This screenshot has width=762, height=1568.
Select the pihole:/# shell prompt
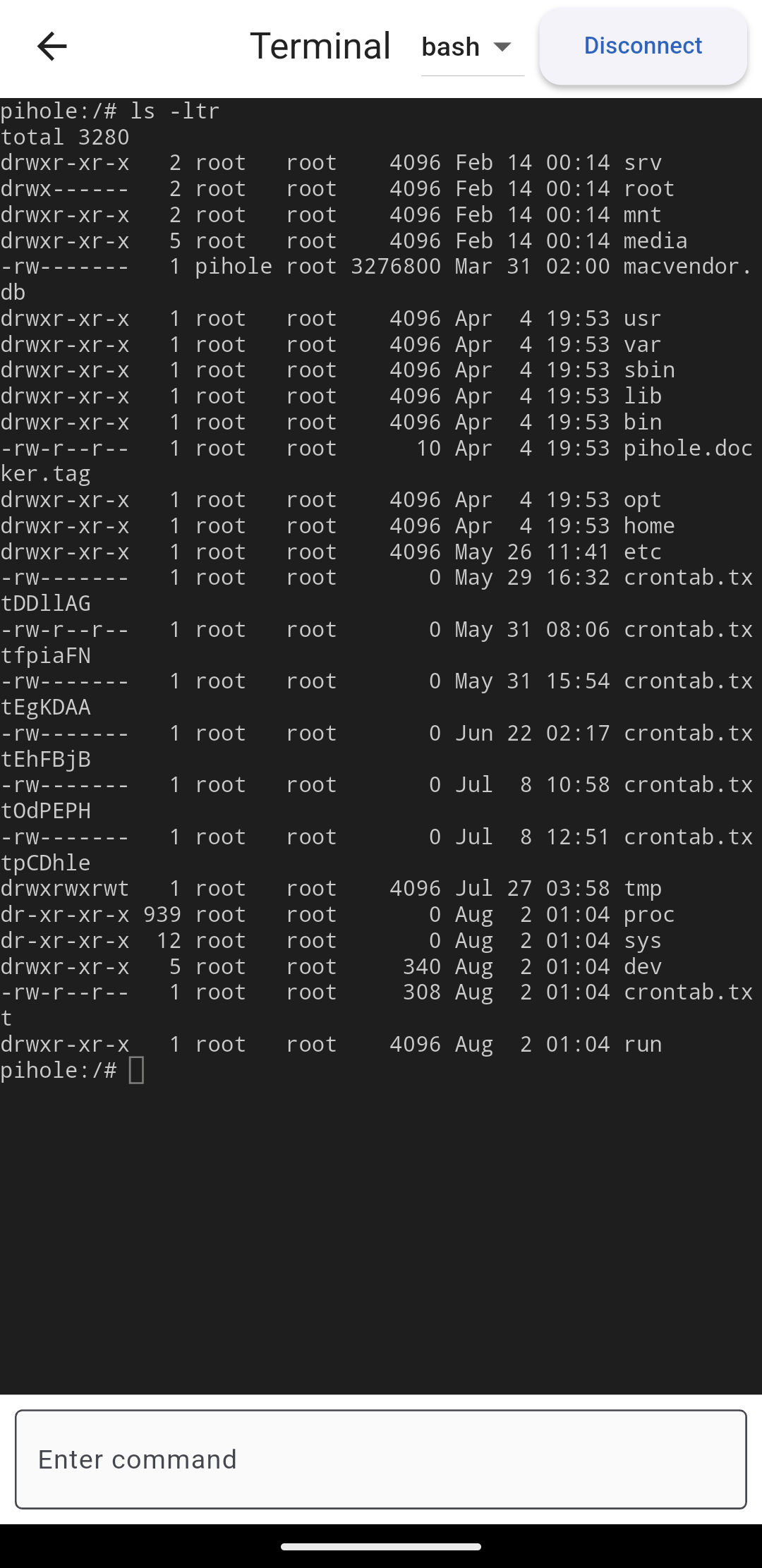(x=59, y=1069)
